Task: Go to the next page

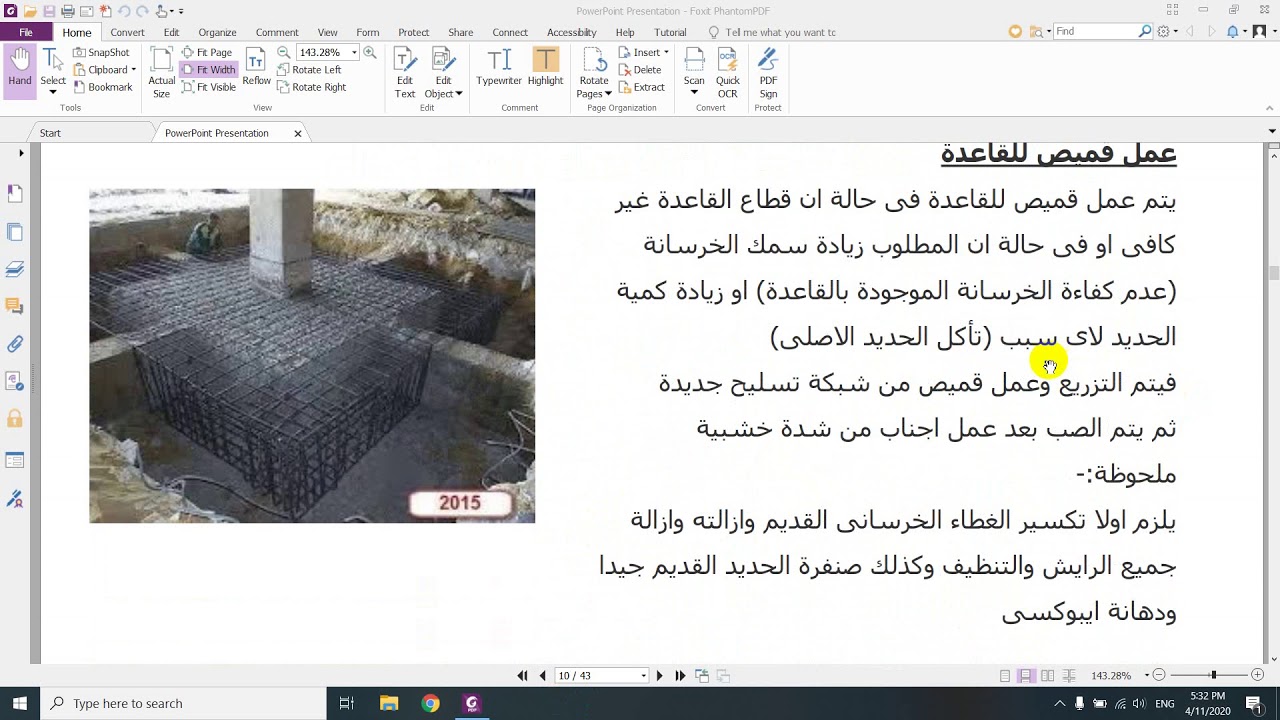Action: click(x=659, y=676)
